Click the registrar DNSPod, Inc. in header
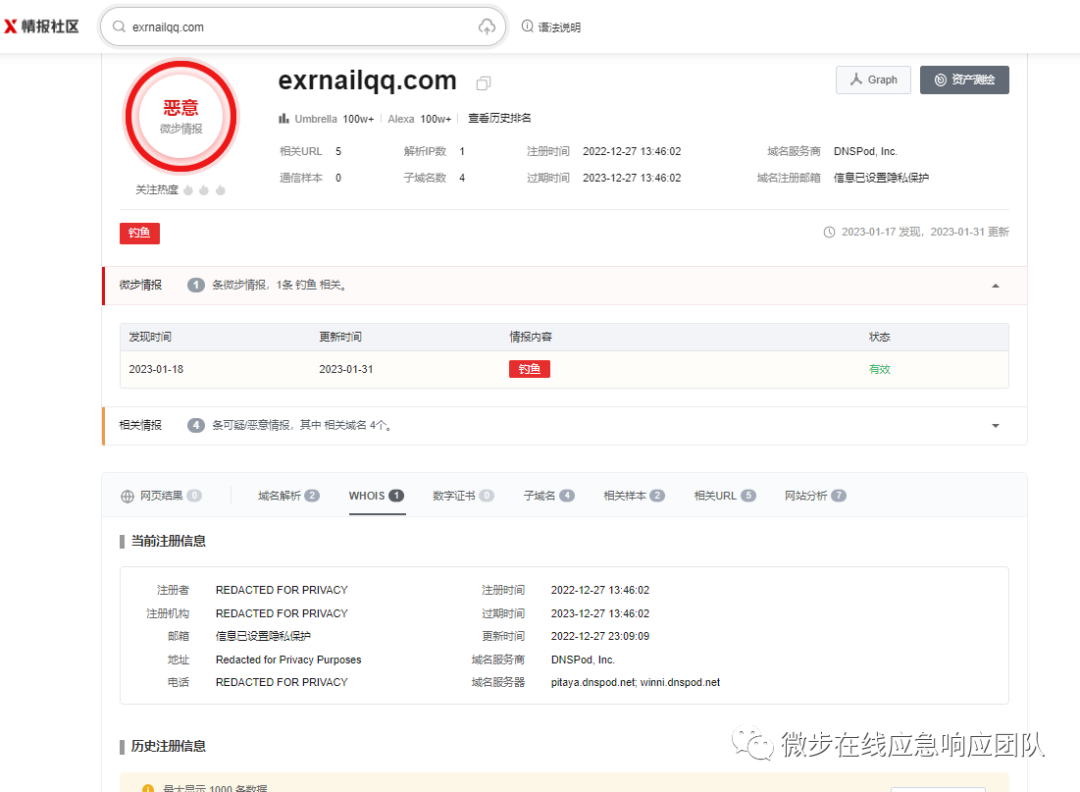1080x792 pixels. tap(866, 152)
